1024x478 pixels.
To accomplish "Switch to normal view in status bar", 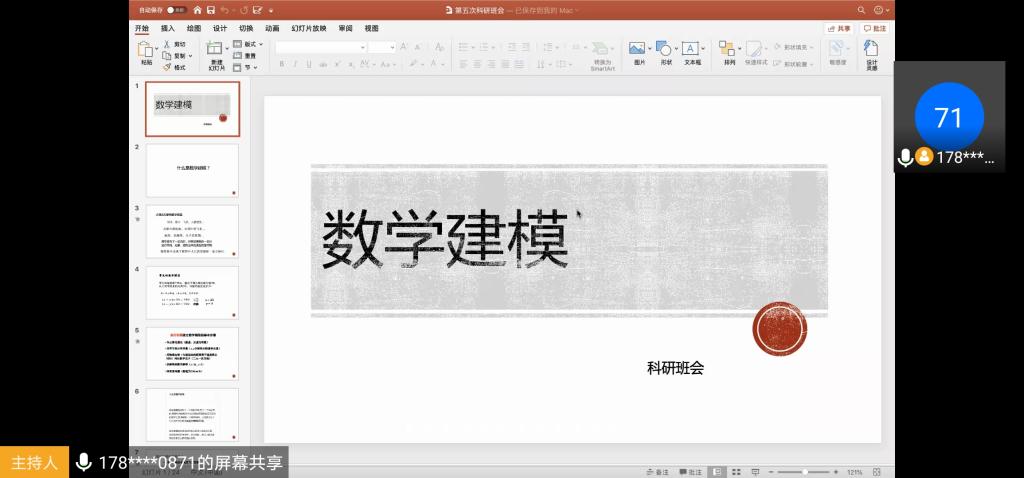I will pos(718,471).
